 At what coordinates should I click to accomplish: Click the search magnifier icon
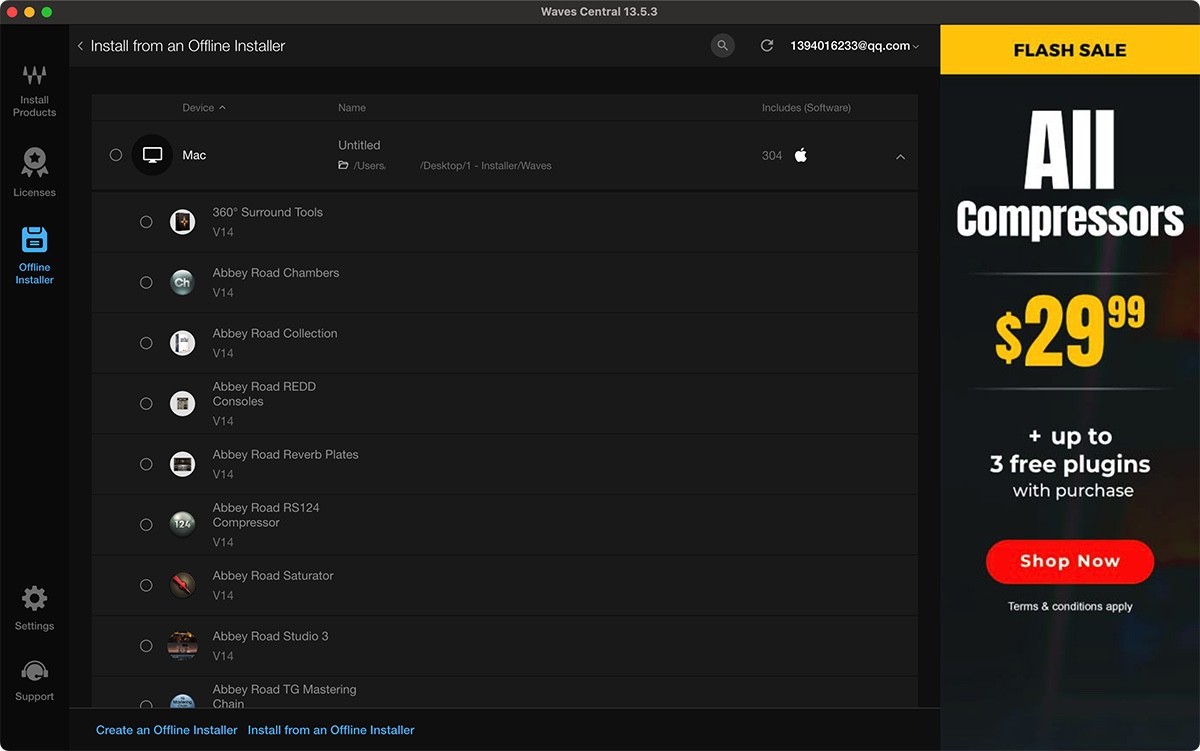click(722, 46)
